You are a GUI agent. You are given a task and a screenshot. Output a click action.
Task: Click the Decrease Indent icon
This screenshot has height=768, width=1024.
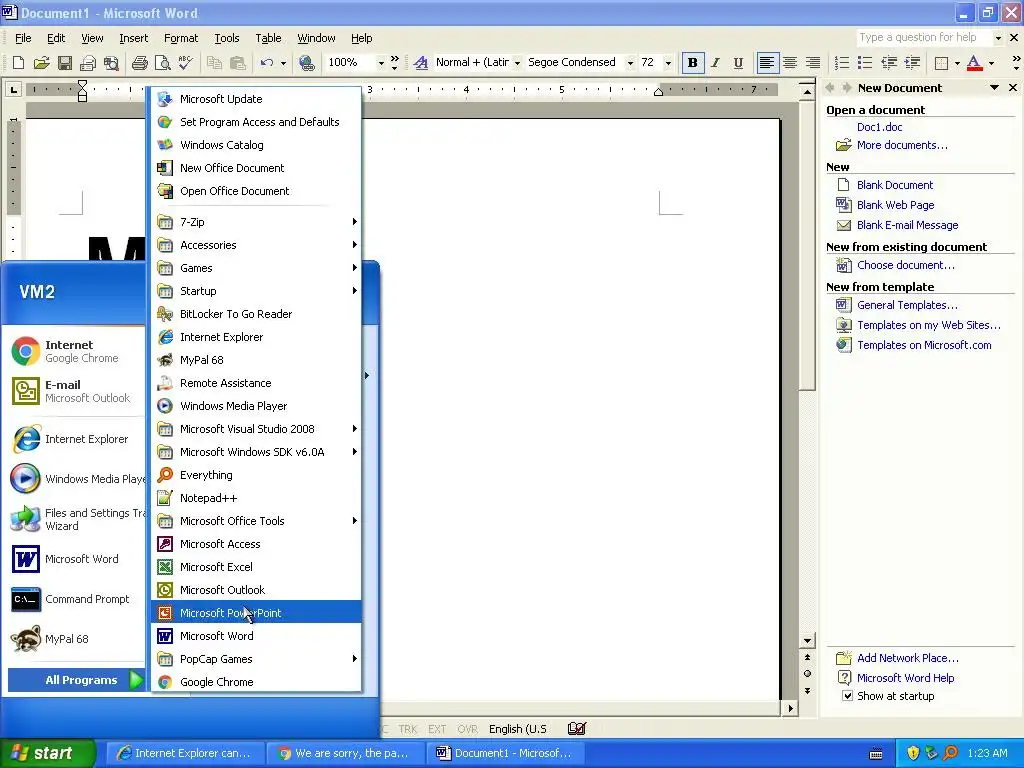[x=889, y=63]
